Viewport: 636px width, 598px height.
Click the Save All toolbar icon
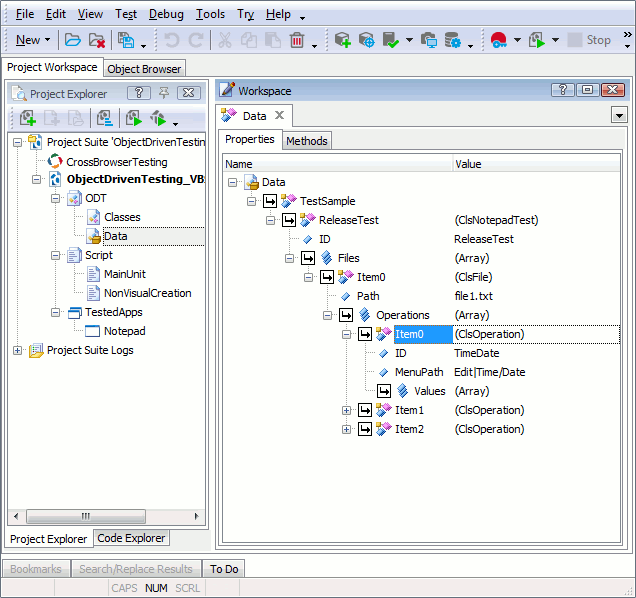point(126,40)
